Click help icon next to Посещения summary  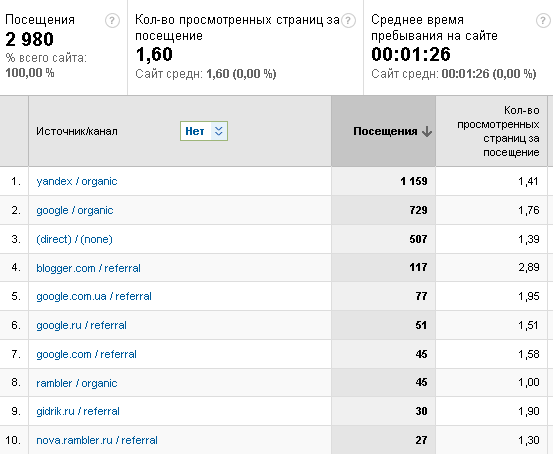[112, 20]
